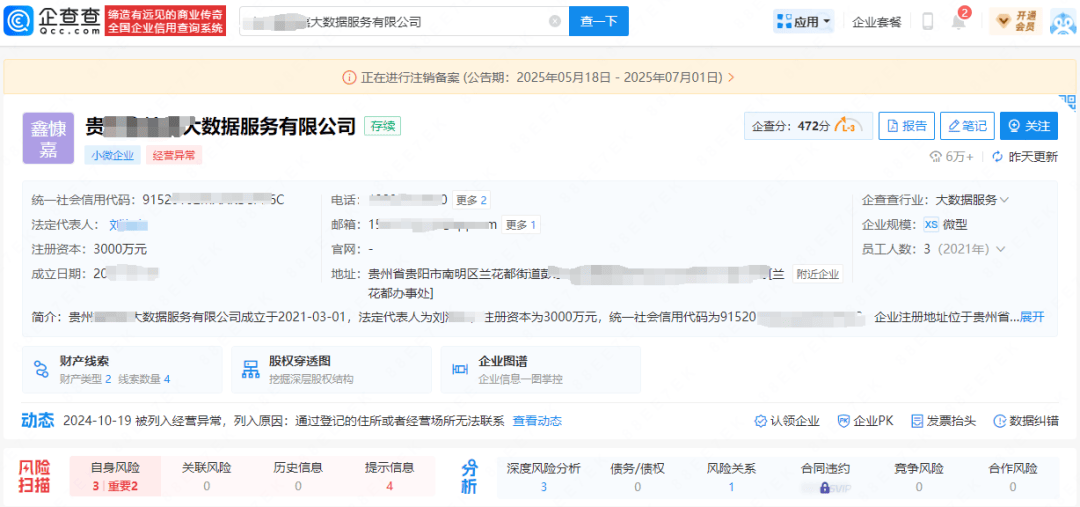The image size is (1080, 507).
Task: Open the mobile phone app icon
Action: [x=927, y=21]
